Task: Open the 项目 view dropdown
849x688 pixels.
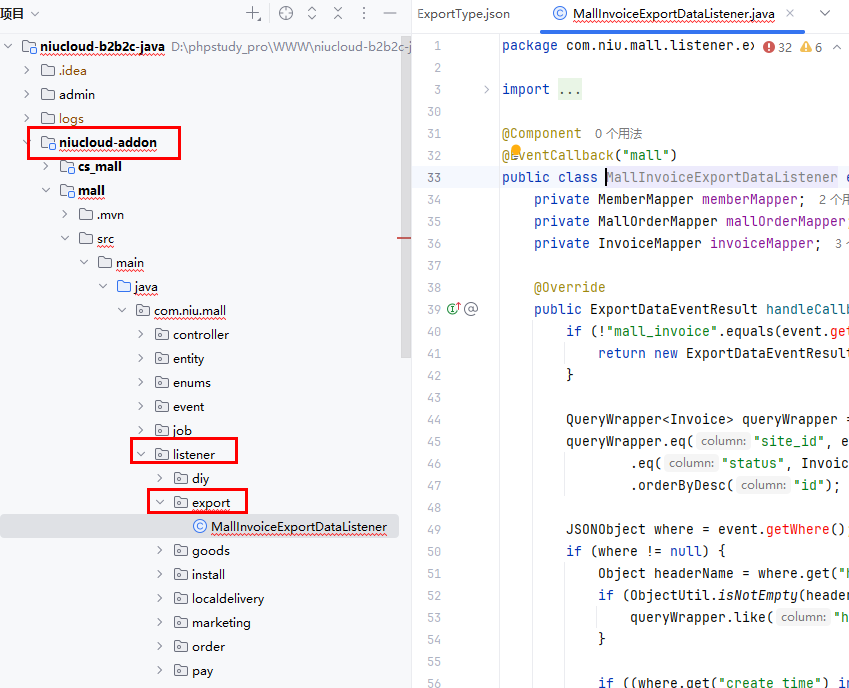Action: coord(20,14)
